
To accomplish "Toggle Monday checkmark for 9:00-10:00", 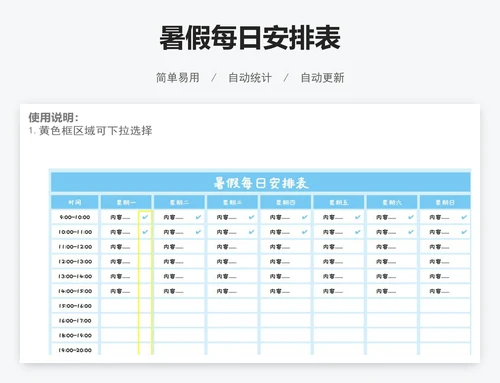I will coord(145,217).
